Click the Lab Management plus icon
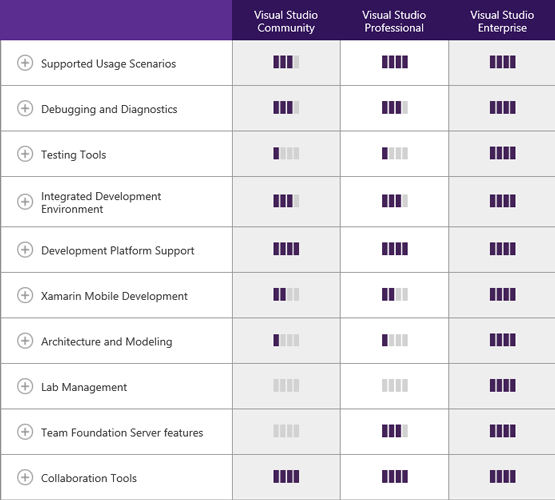The height and width of the screenshot is (500, 555). coord(25,386)
